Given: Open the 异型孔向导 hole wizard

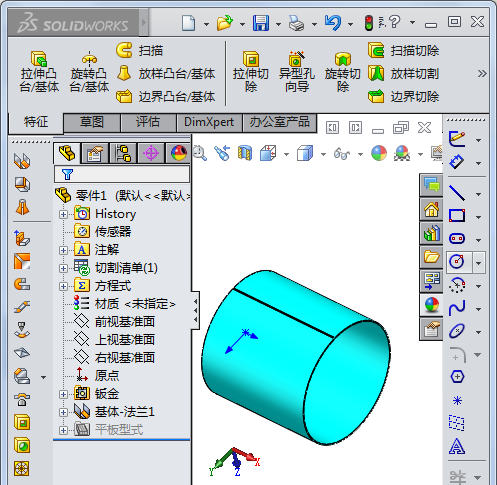Looking at the screenshot, I should click(x=297, y=72).
